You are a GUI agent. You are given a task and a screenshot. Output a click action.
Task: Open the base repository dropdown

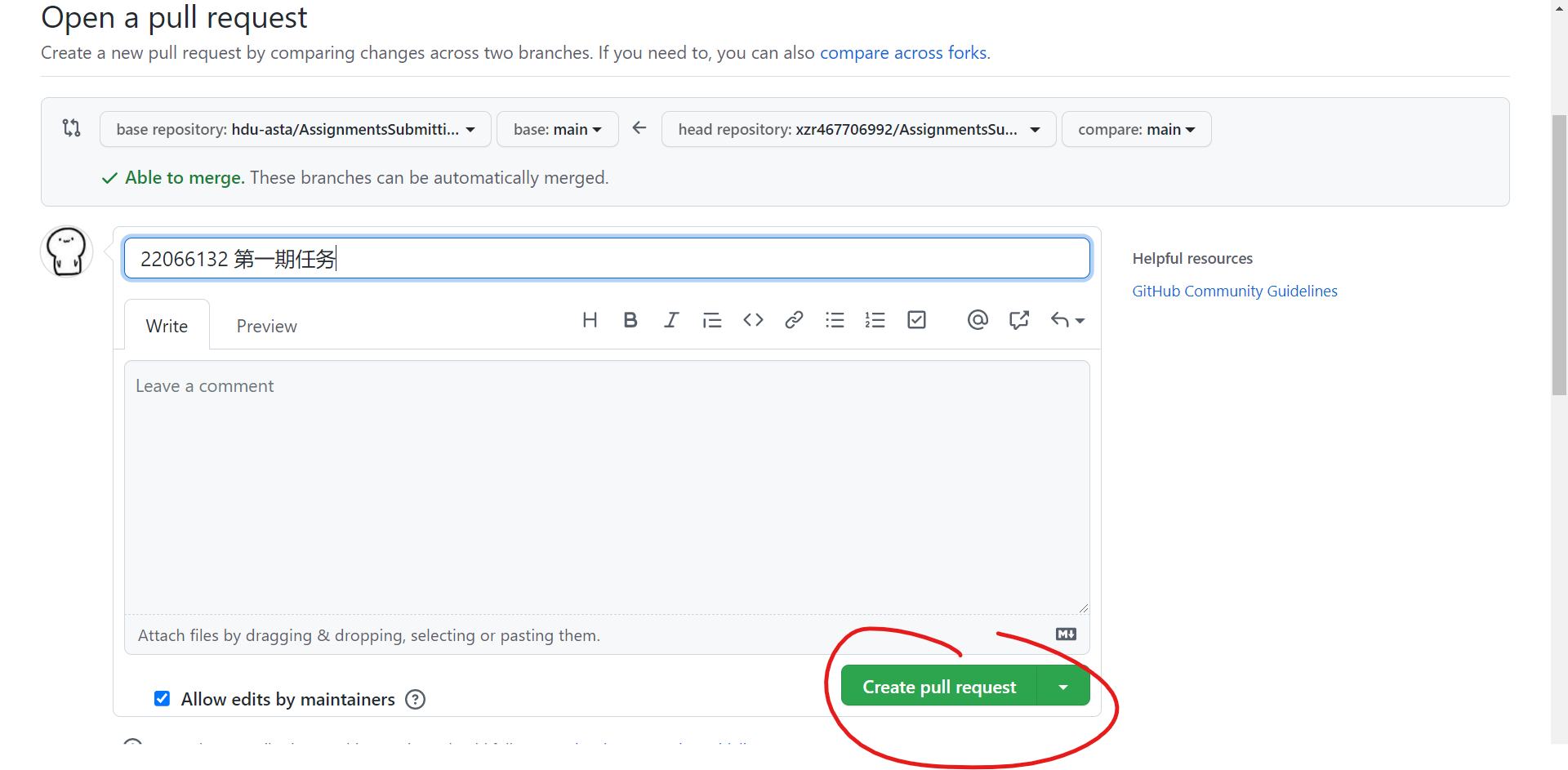coord(295,129)
